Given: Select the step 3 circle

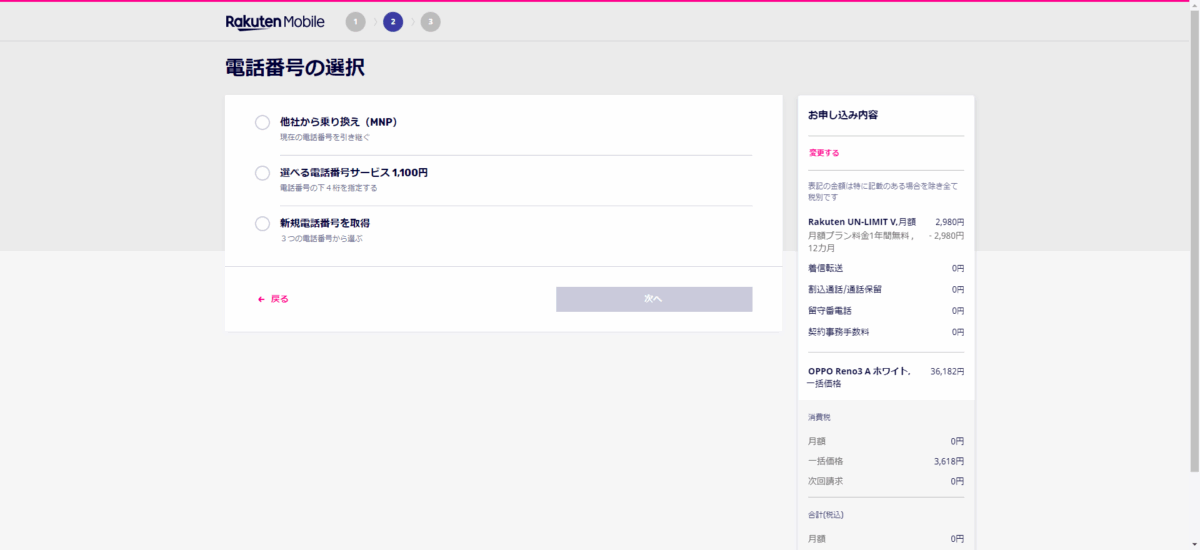Looking at the screenshot, I should point(430,22).
